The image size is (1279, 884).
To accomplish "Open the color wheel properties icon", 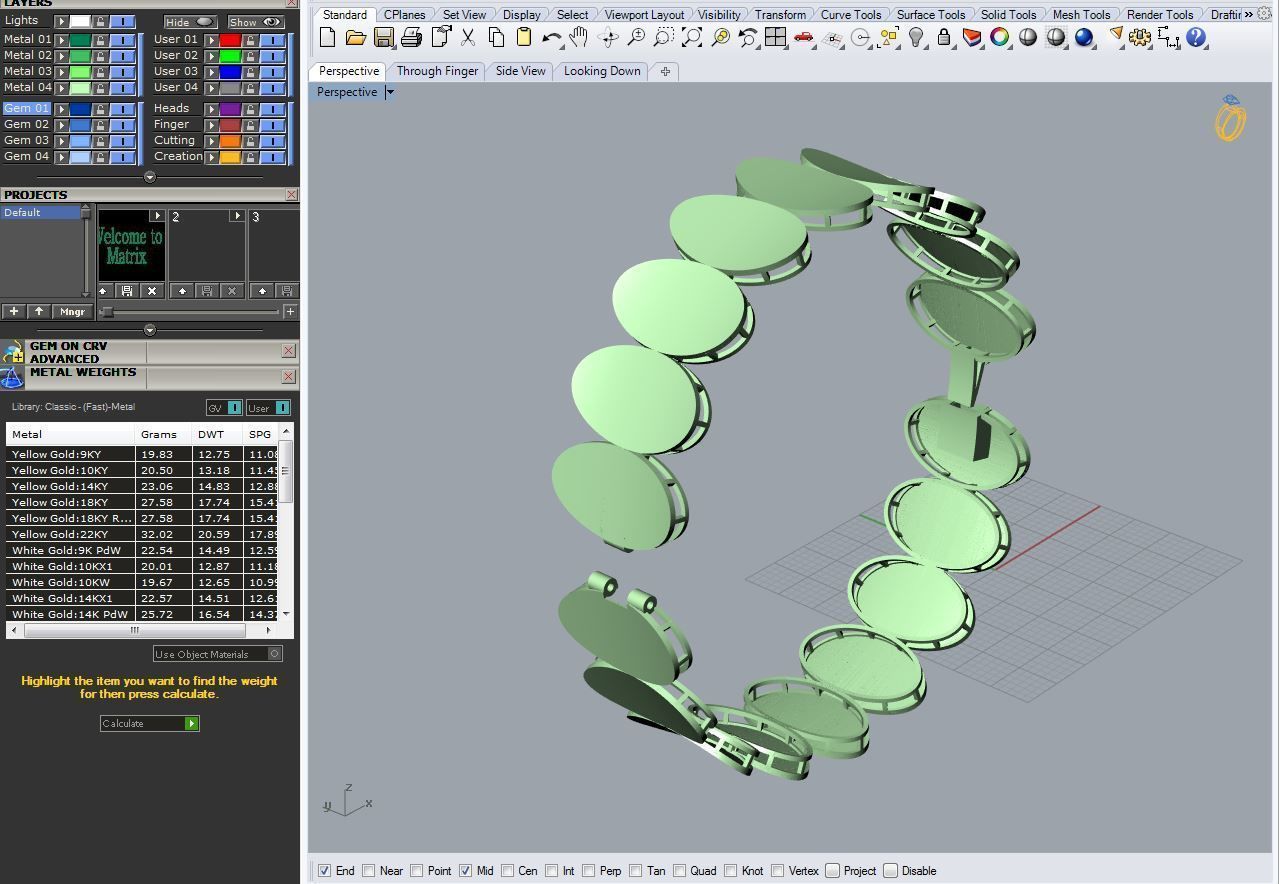I will [x=1000, y=38].
